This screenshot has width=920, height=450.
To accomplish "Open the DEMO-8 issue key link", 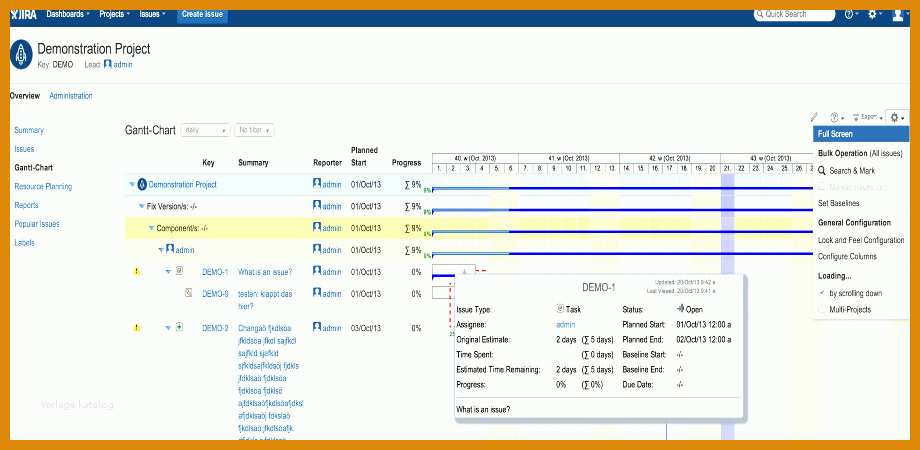I will click(215, 294).
